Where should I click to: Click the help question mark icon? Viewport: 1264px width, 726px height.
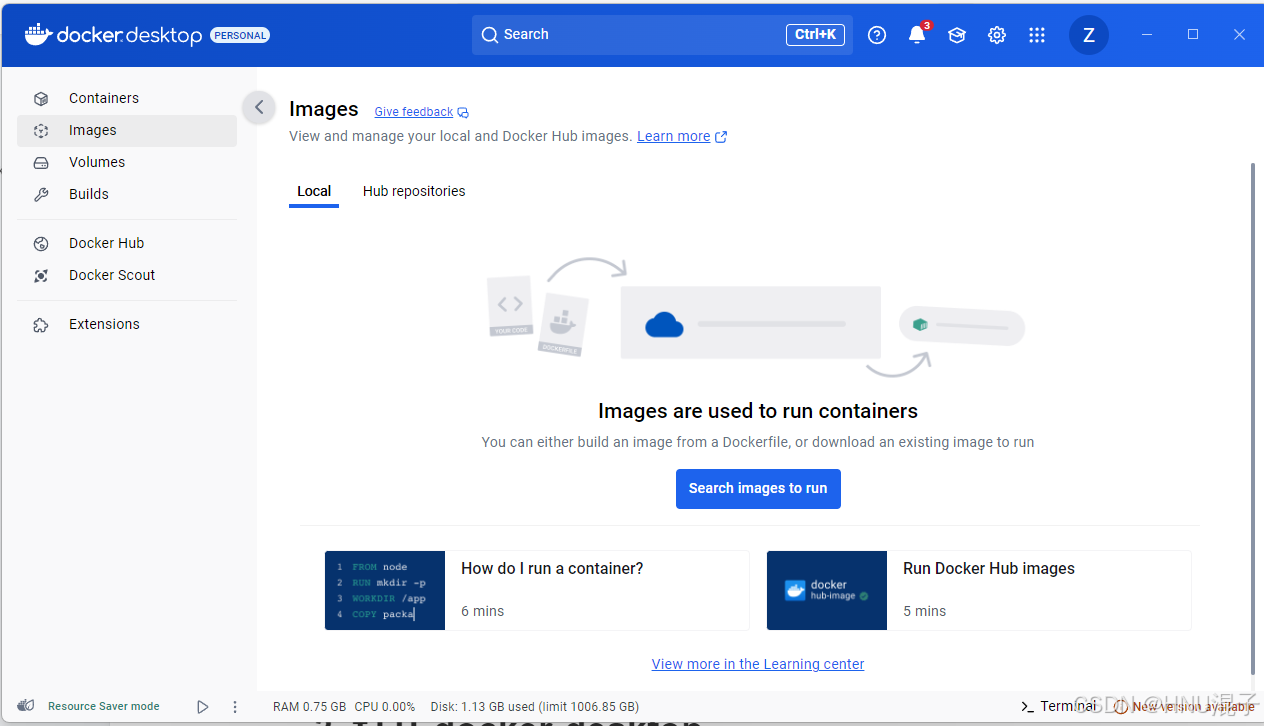click(x=877, y=34)
